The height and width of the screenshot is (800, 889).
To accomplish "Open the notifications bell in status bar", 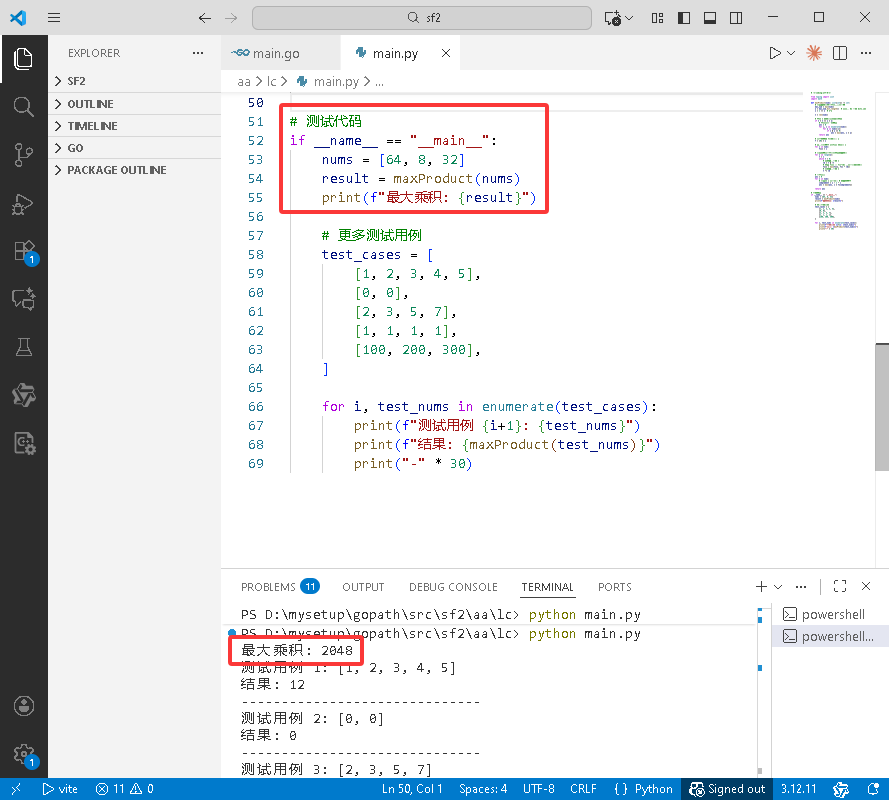I will [873, 789].
